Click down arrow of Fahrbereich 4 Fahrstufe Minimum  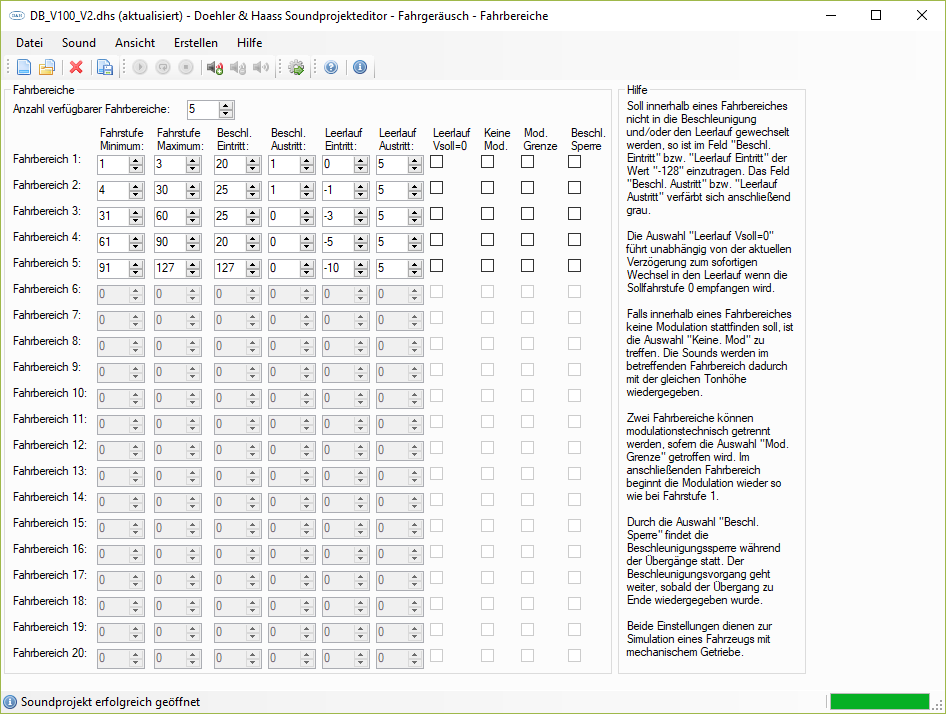(x=136, y=246)
